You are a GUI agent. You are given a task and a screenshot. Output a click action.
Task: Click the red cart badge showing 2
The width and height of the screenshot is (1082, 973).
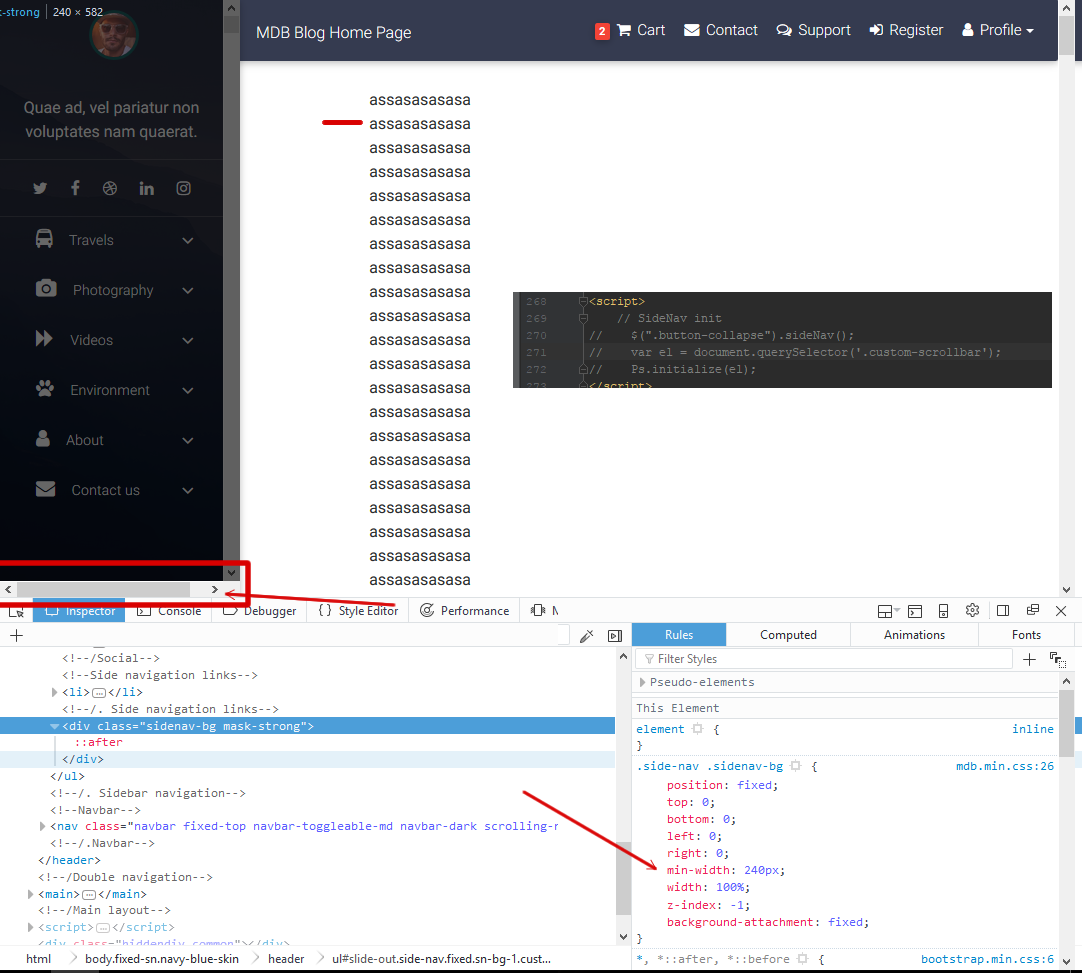pyautogui.click(x=602, y=31)
